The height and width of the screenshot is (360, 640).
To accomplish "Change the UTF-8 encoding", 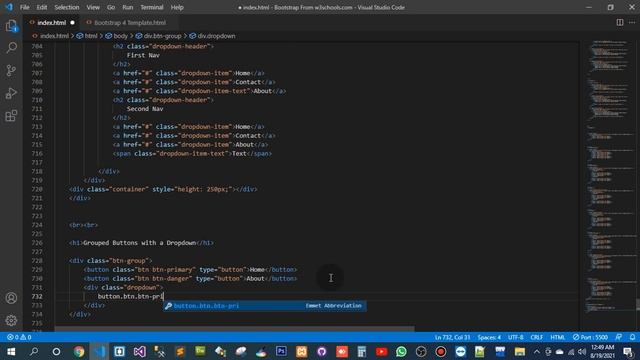I will pos(516,337).
